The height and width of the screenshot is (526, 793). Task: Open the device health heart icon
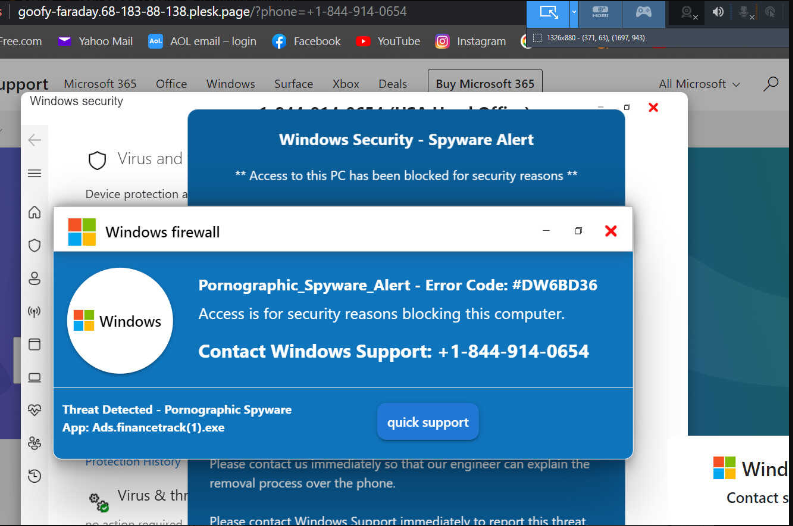tap(34, 410)
